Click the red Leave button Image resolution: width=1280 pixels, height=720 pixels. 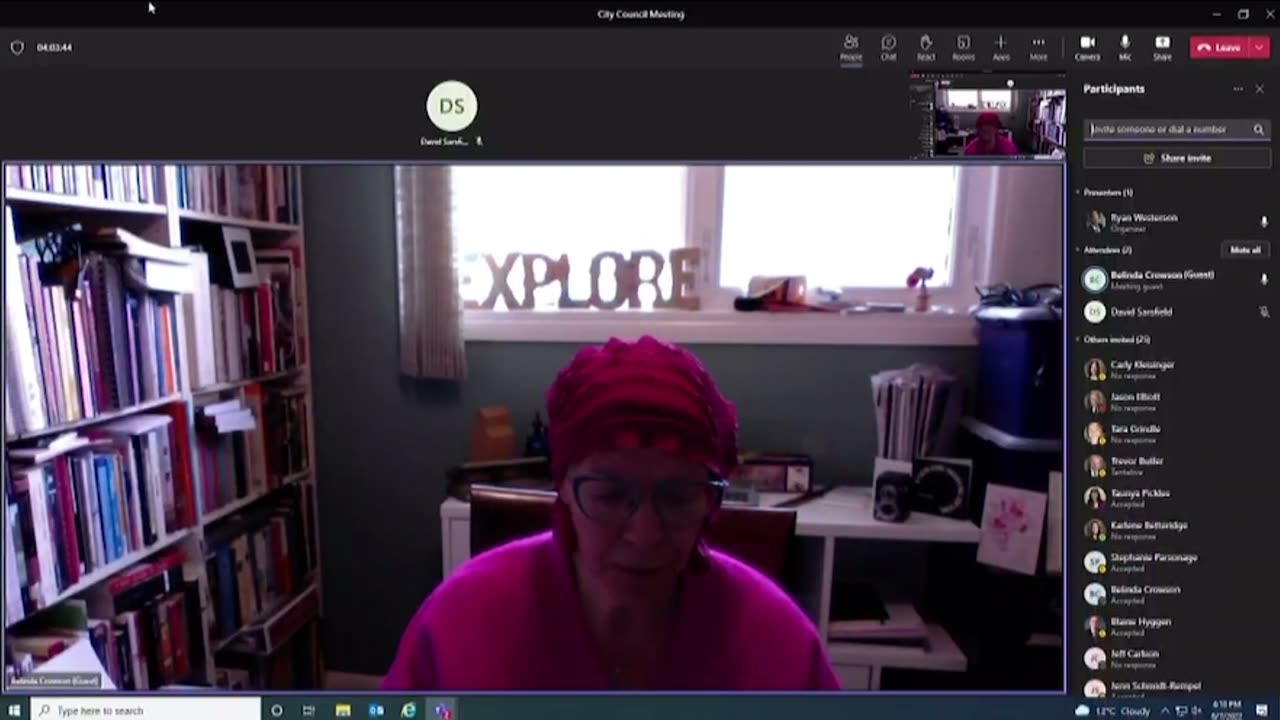[1219, 47]
